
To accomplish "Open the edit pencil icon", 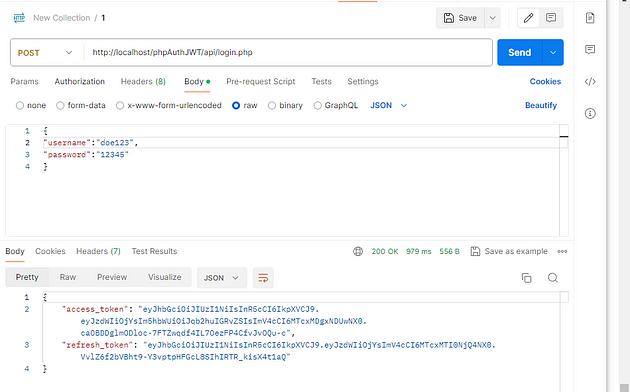I will coord(528,18).
